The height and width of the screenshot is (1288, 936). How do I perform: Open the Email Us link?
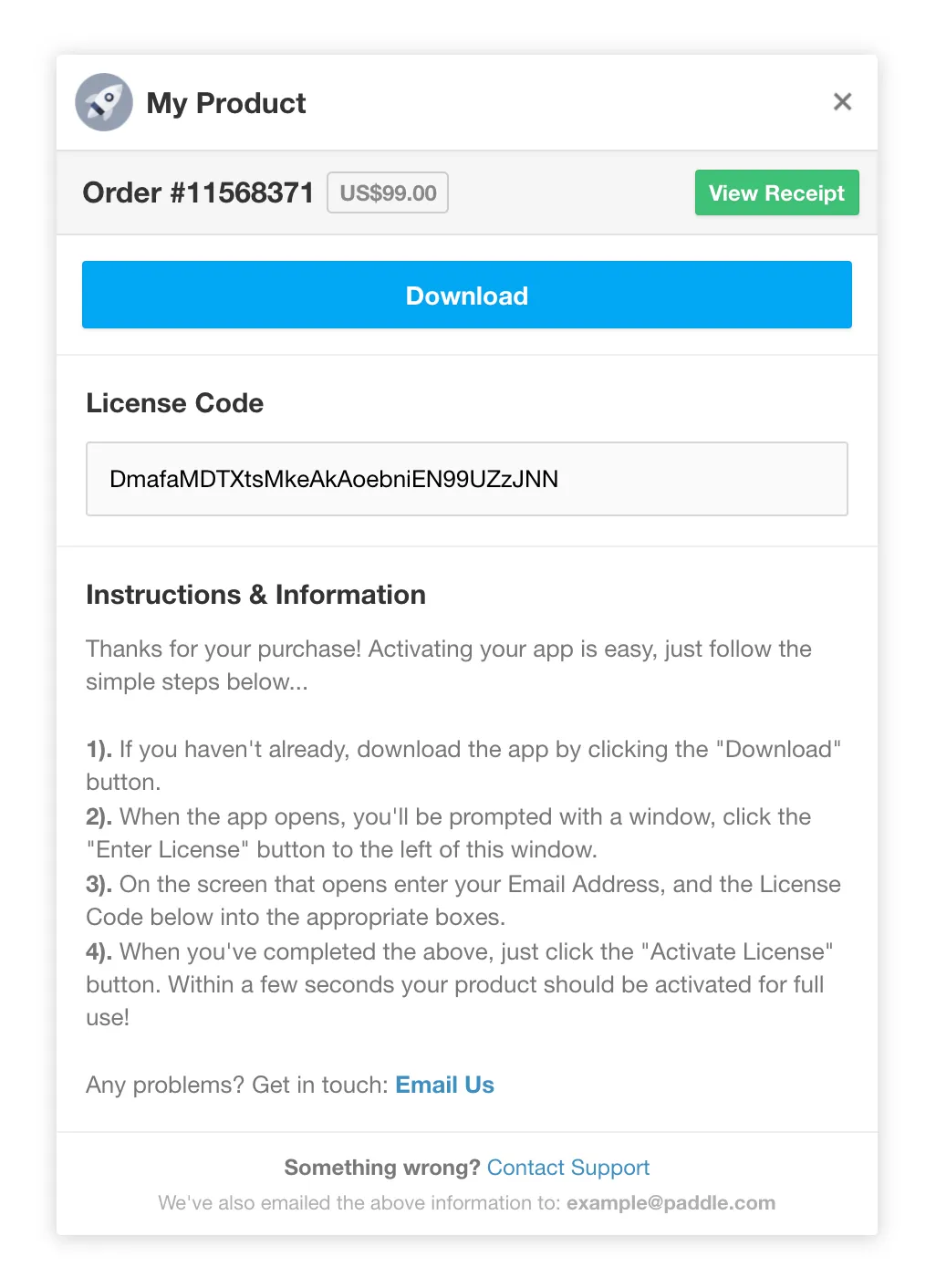[444, 1085]
